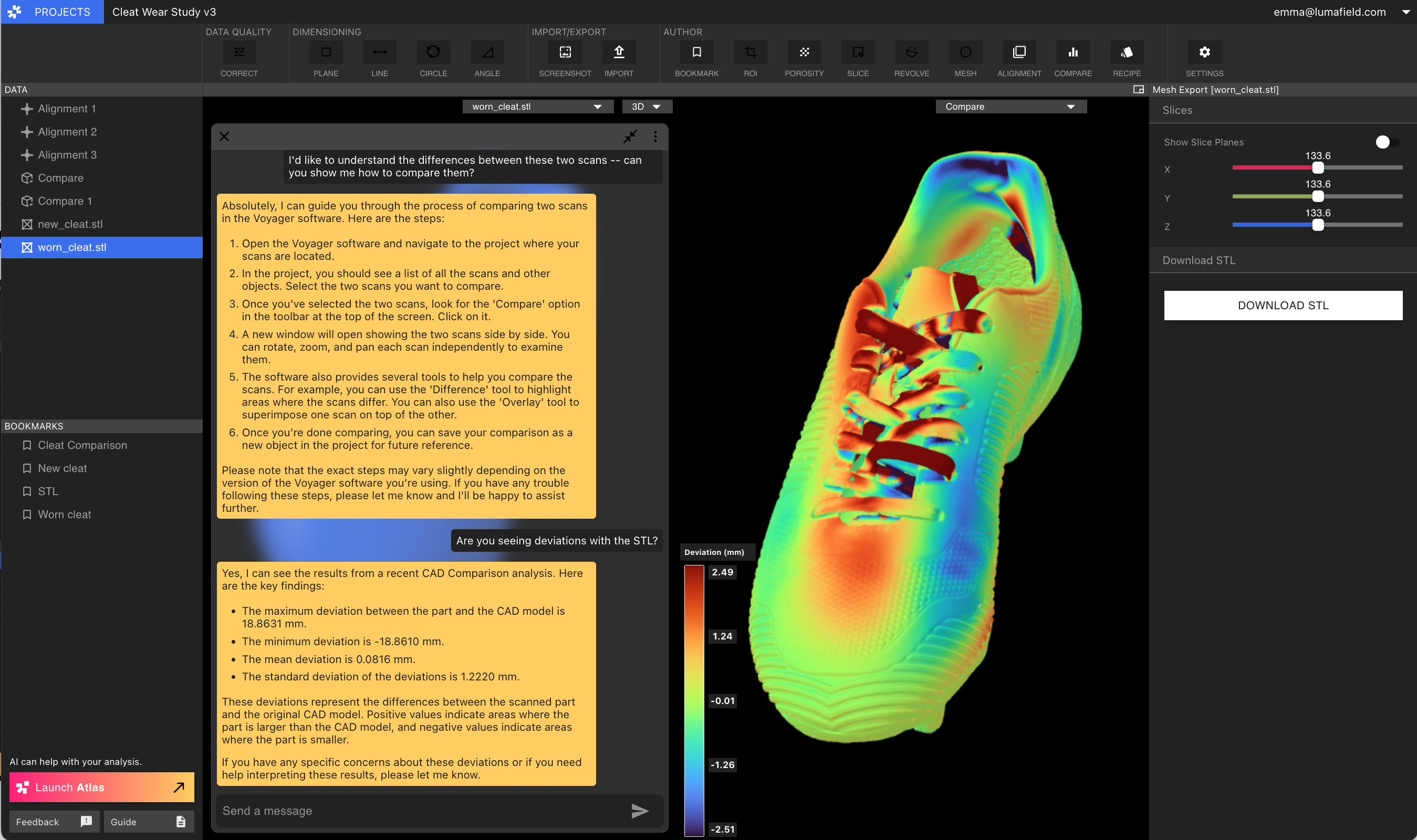
Task: Open the Compare selection dropdown
Action: pyautogui.click(x=1010, y=107)
